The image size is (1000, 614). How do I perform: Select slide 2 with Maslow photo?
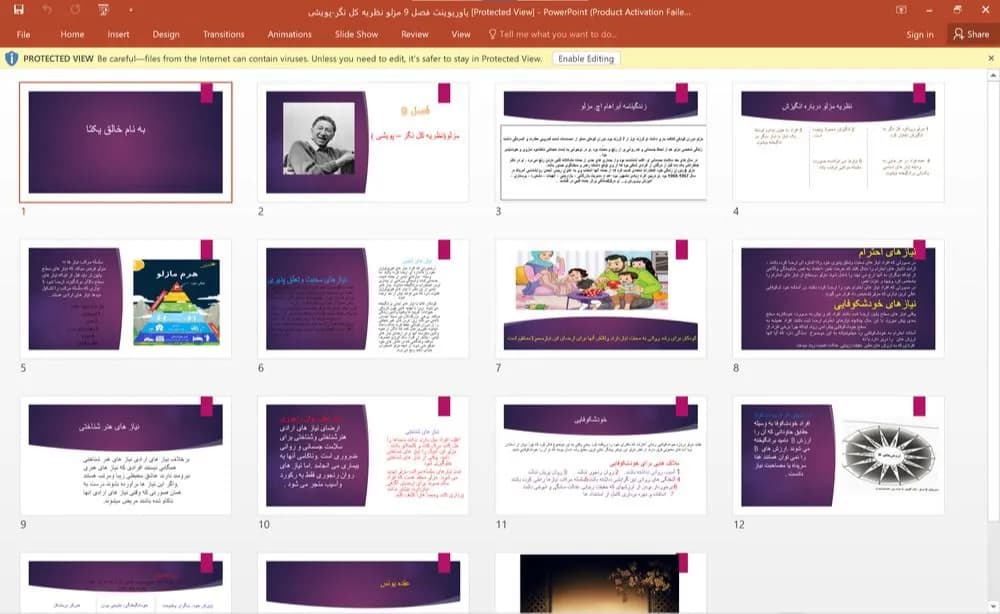pos(363,142)
